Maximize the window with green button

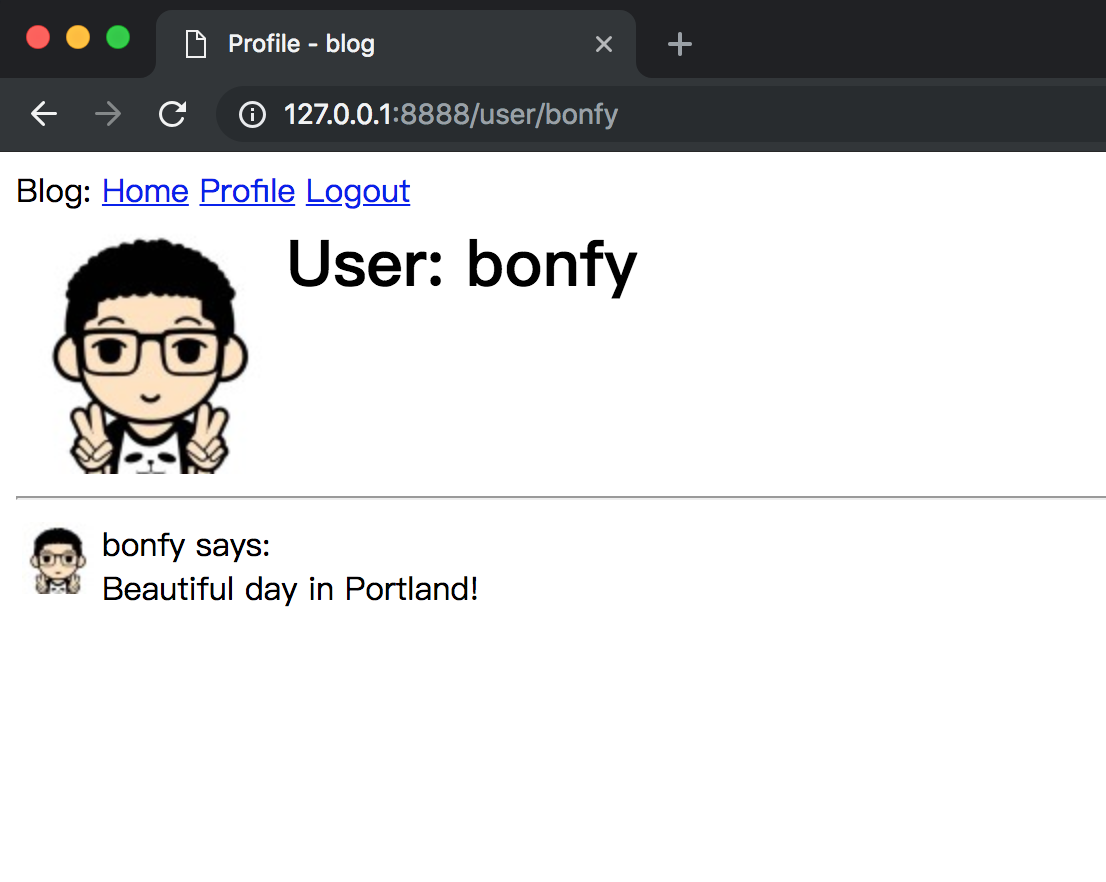[x=118, y=38]
